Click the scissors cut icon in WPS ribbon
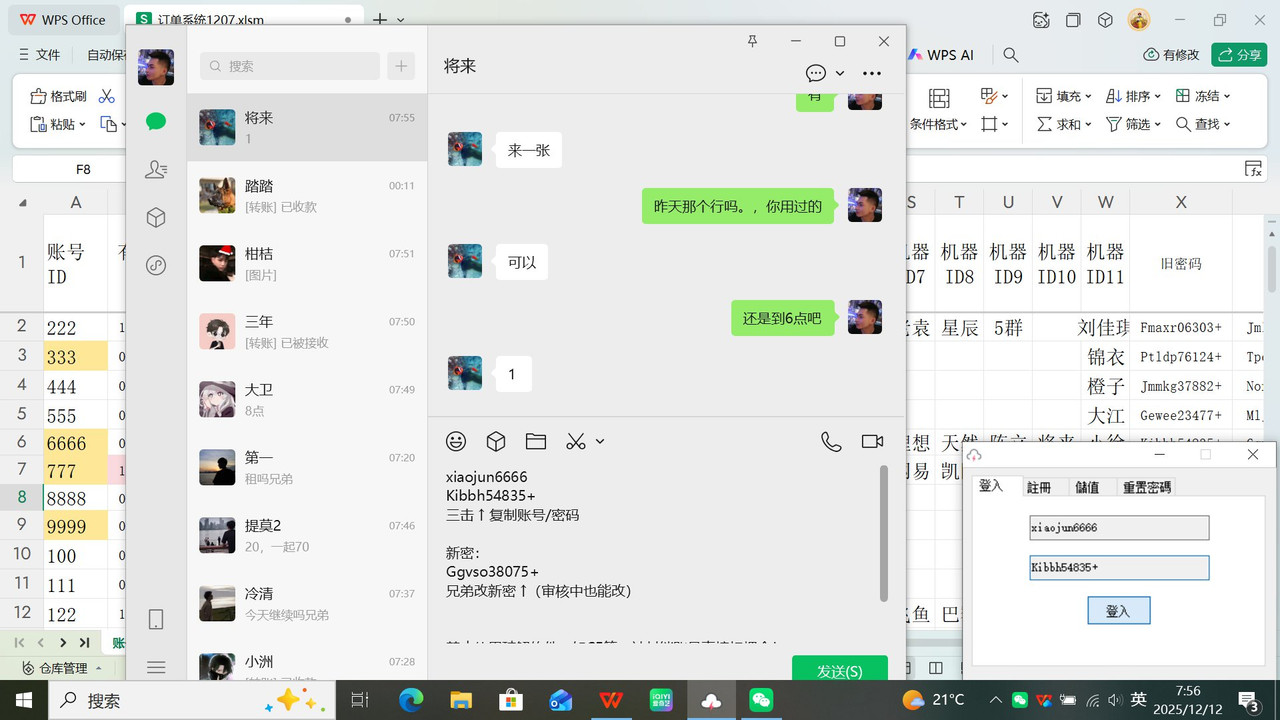1280x720 pixels. click(107, 96)
